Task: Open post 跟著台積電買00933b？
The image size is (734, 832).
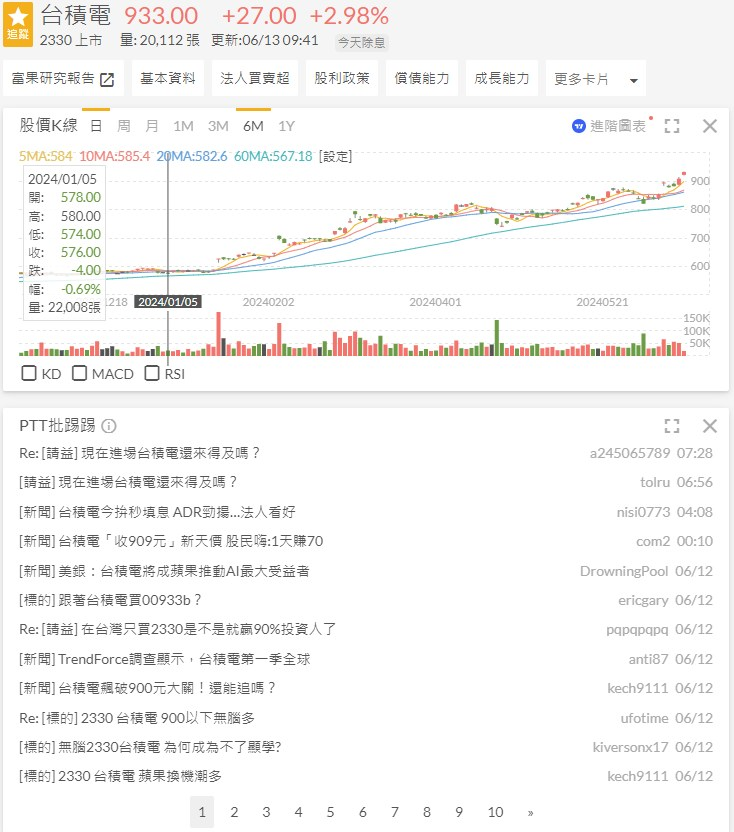Action: tap(110, 600)
